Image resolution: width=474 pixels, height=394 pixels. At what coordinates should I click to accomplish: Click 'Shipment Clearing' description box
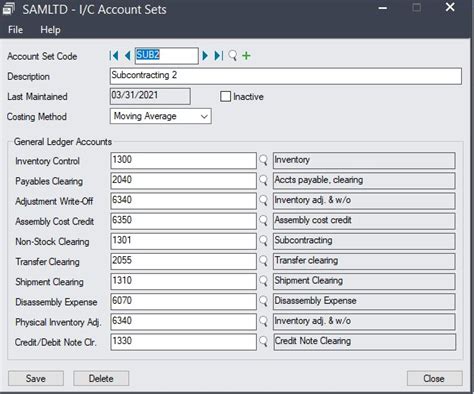click(364, 281)
